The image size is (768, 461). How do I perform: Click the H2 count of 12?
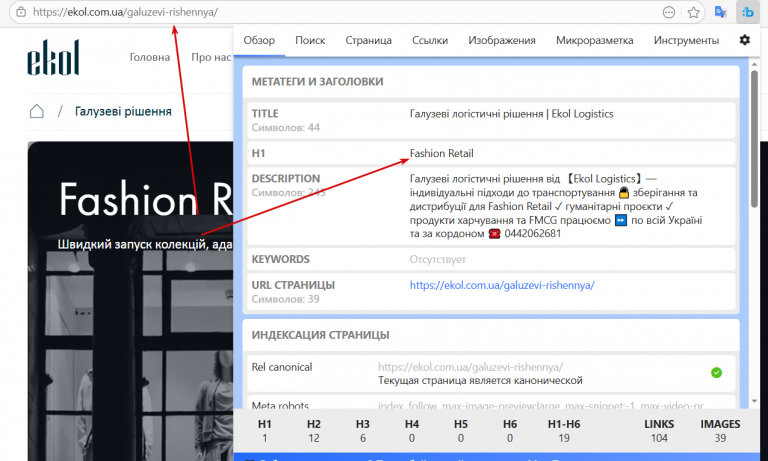pos(313,431)
